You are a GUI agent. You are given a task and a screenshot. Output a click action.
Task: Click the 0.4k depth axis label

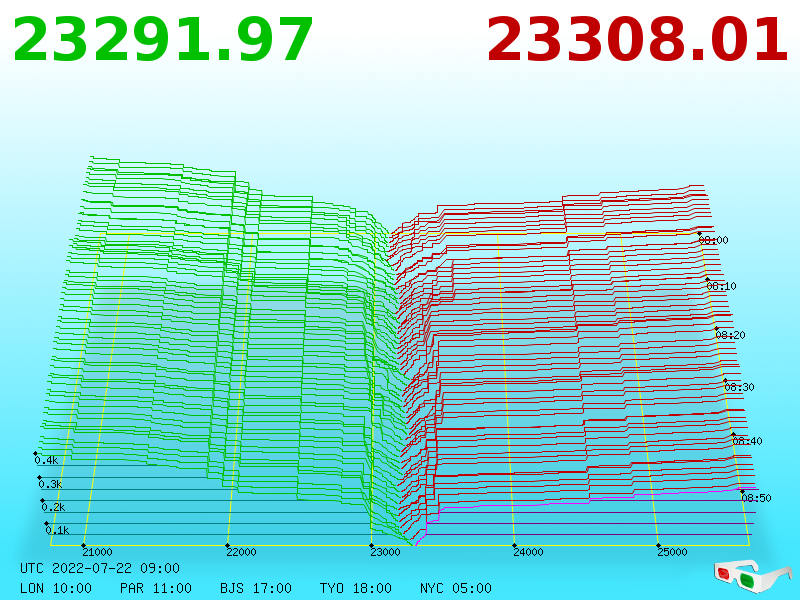(46, 460)
